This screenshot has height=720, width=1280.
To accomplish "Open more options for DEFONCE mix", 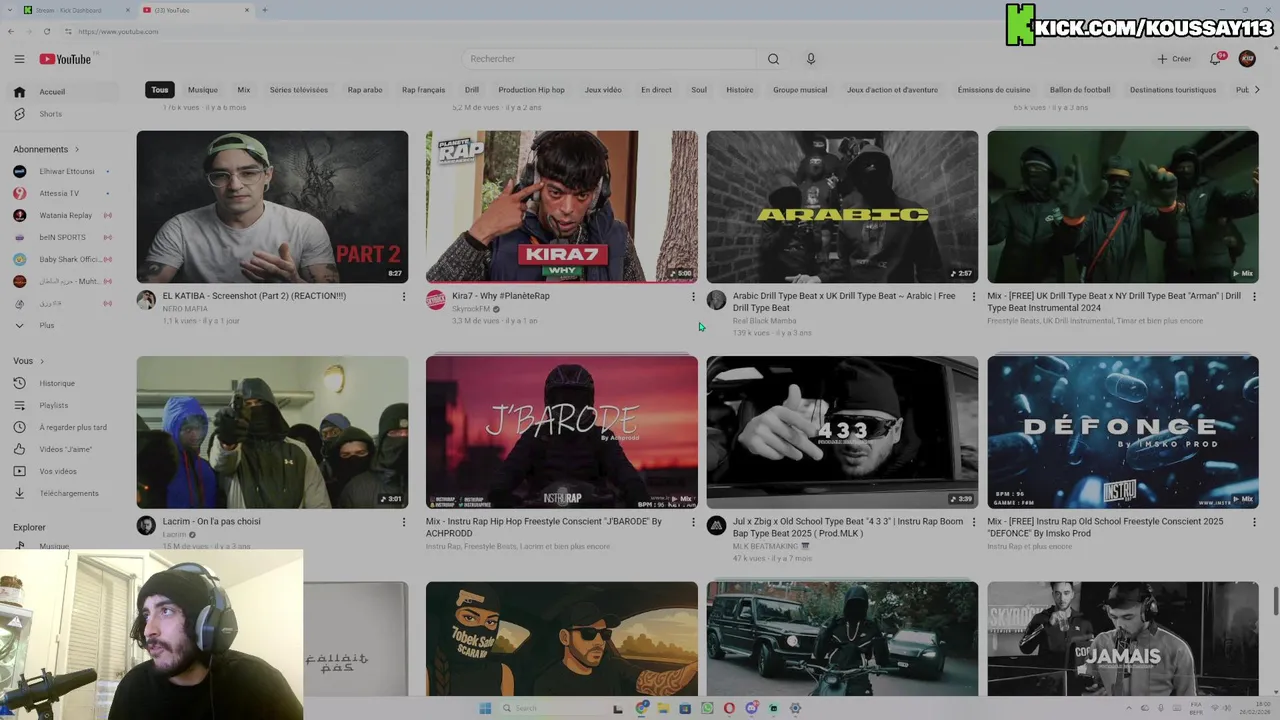I will (x=1254, y=522).
